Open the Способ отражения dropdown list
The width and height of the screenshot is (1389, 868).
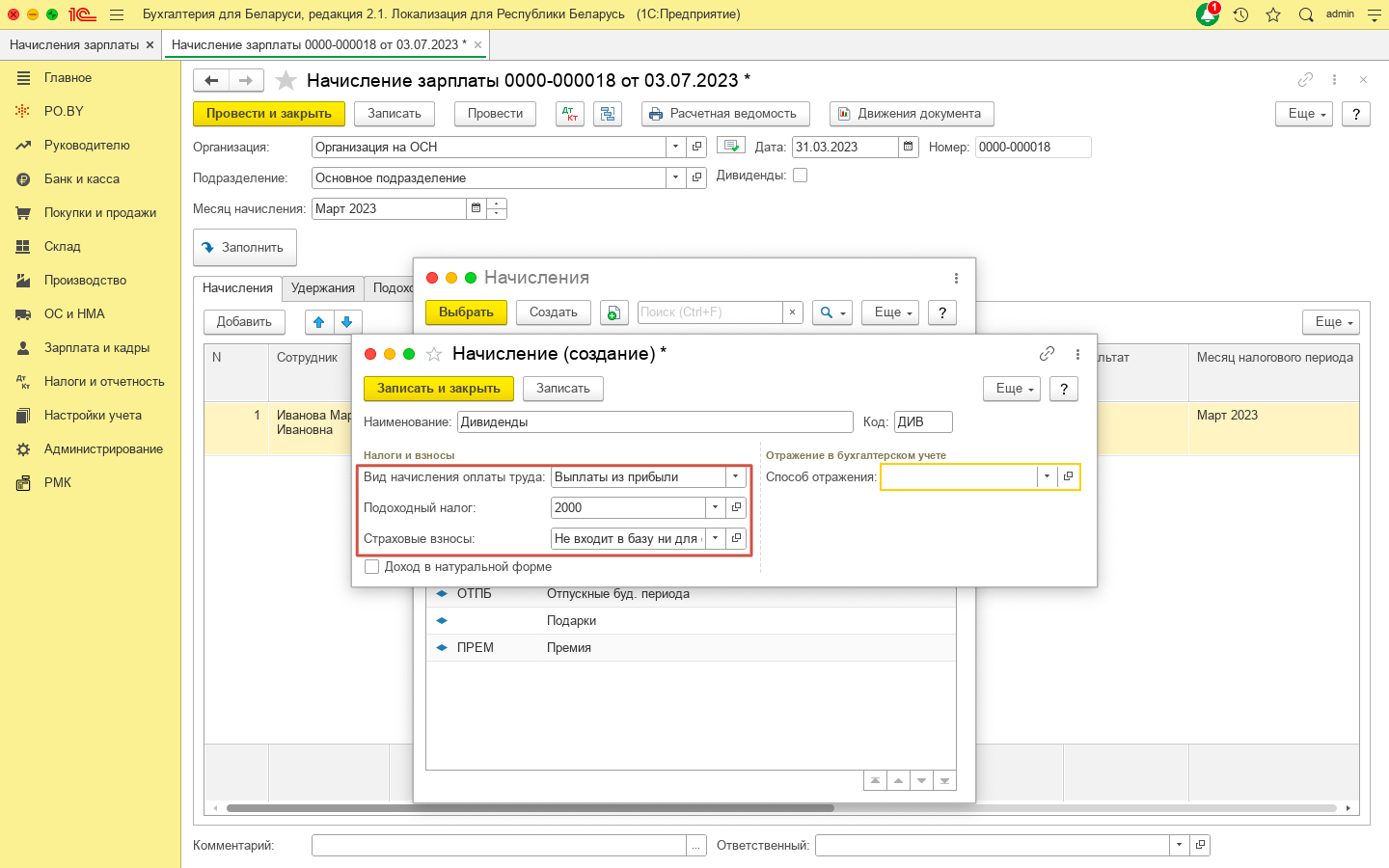pos(1047,476)
